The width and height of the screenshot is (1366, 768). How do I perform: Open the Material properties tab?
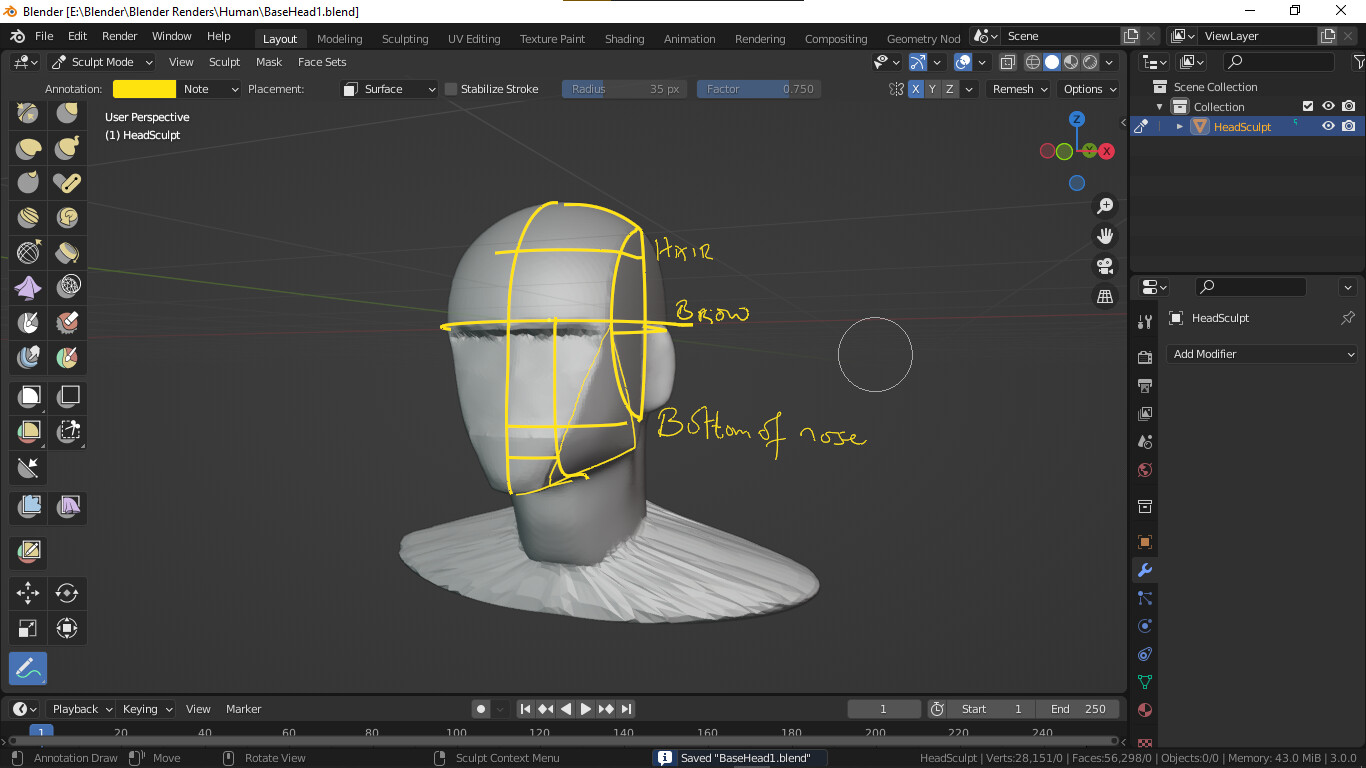1145,710
